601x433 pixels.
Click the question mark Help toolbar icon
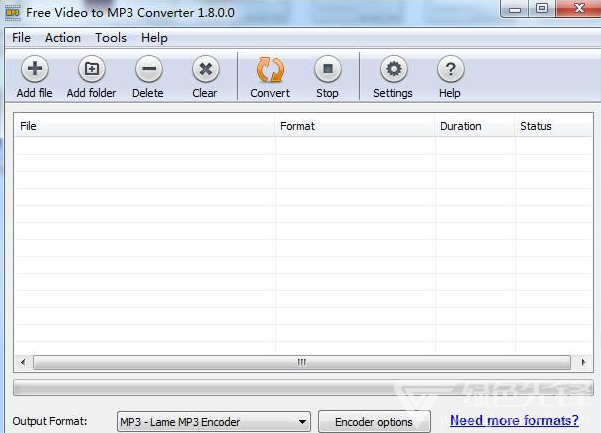tap(450, 69)
